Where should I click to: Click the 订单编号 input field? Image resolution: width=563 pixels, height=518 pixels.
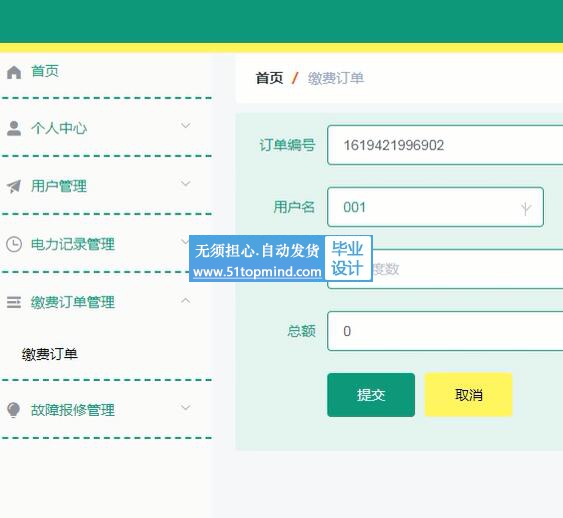coord(445,145)
